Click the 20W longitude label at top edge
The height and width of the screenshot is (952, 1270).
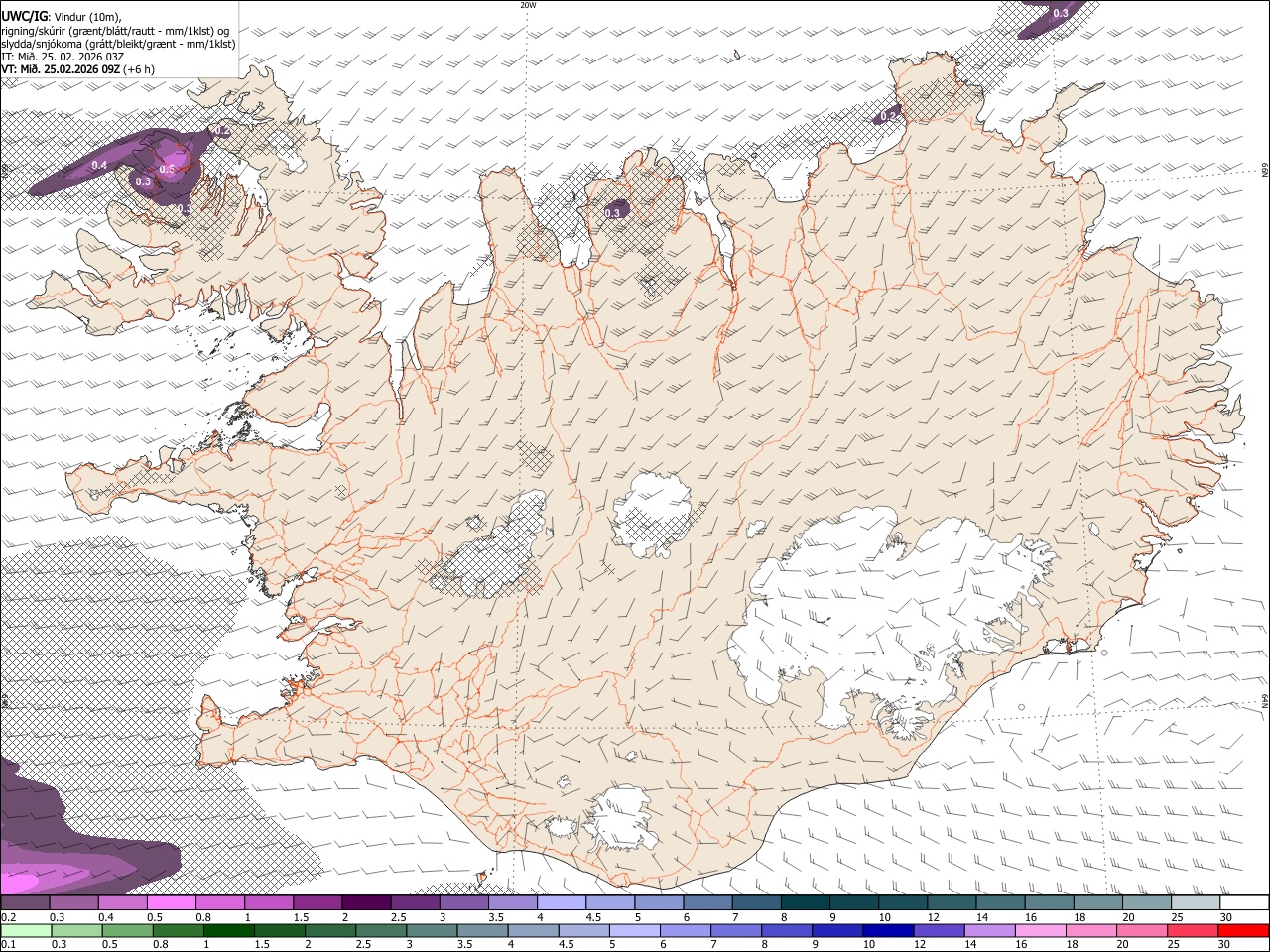(528, 5)
